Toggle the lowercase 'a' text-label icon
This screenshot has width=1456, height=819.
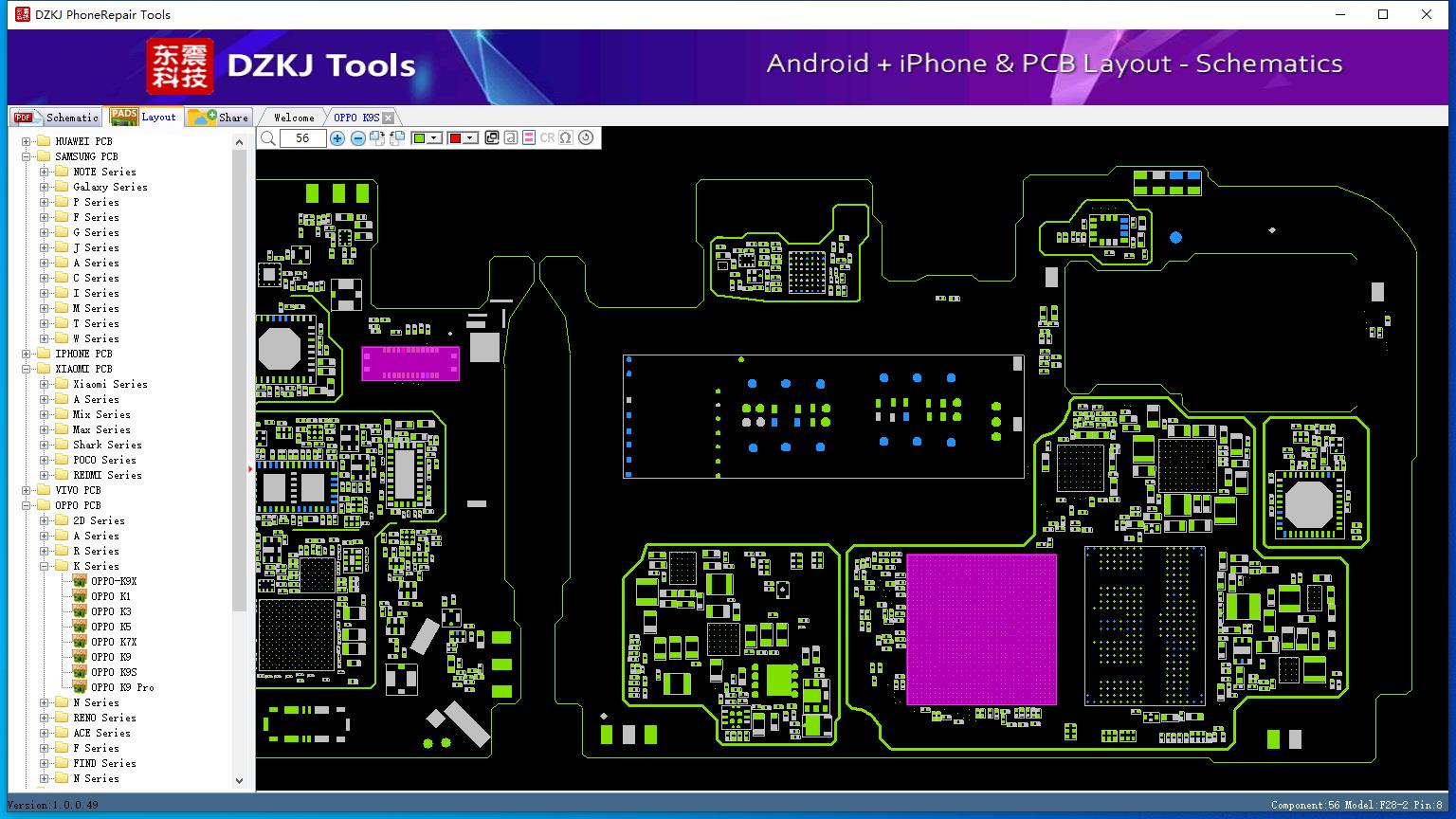point(511,138)
